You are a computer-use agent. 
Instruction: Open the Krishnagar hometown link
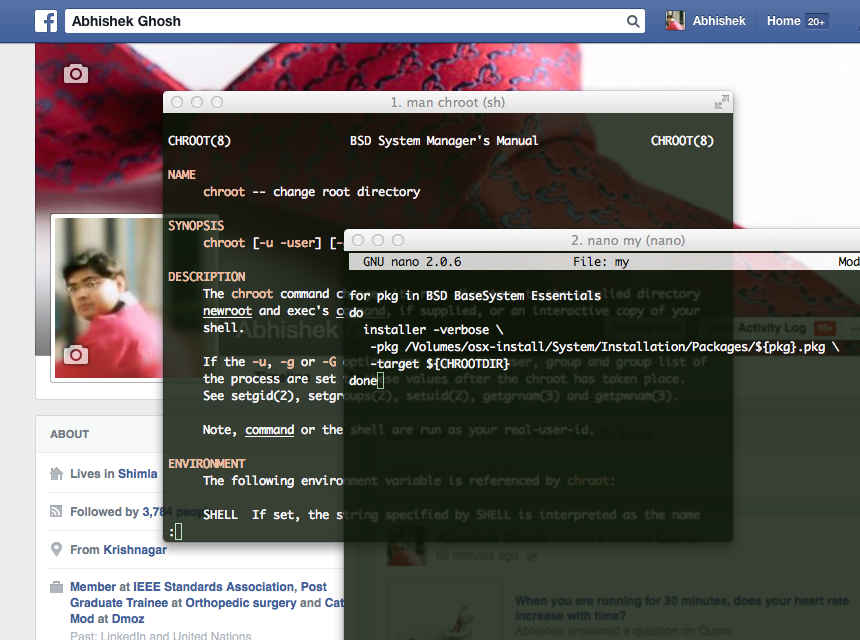coord(134,550)
